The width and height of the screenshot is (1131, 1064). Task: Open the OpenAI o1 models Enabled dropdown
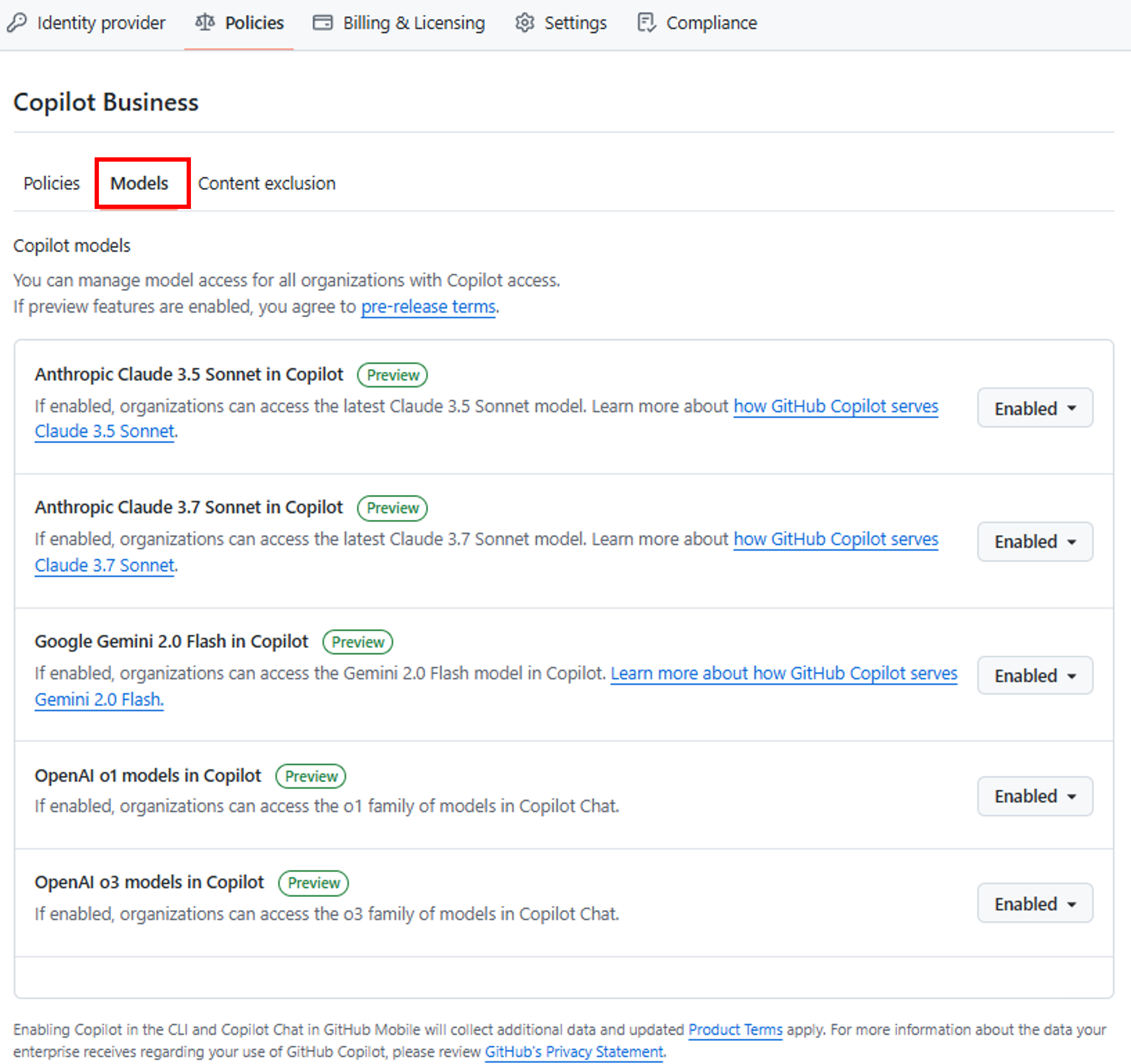[1035, 796]
